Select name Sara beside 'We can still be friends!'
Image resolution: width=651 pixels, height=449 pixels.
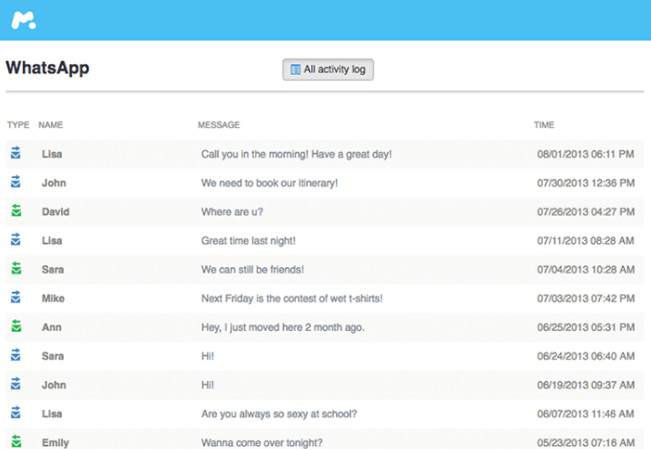53,270
